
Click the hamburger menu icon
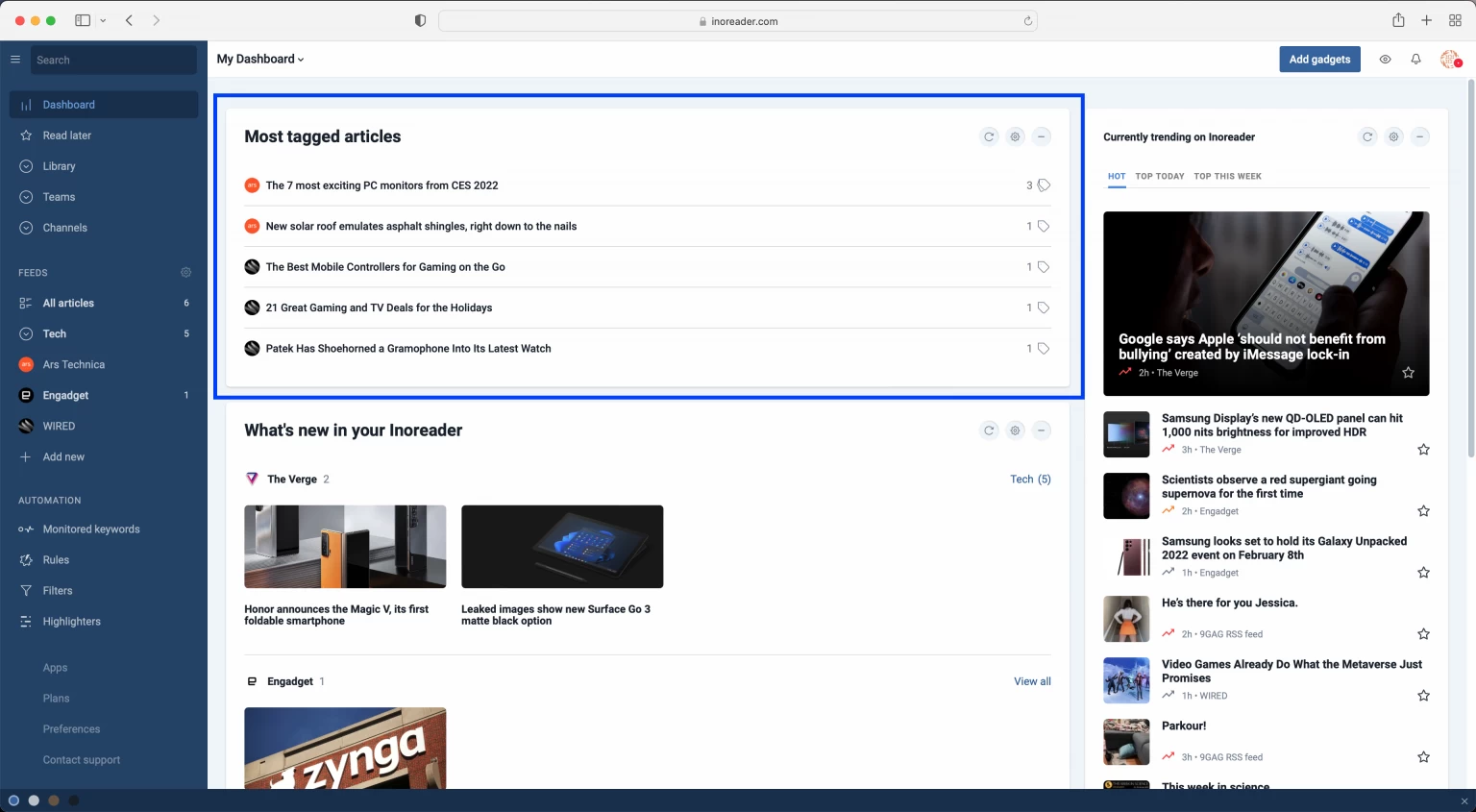pos(14,59)
